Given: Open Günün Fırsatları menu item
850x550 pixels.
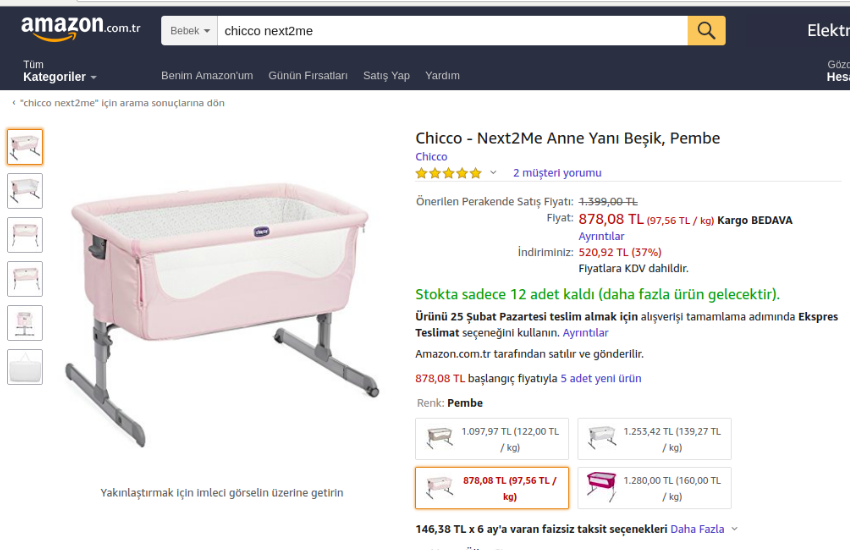Looking at the screenshot, I should pos(308,76).
